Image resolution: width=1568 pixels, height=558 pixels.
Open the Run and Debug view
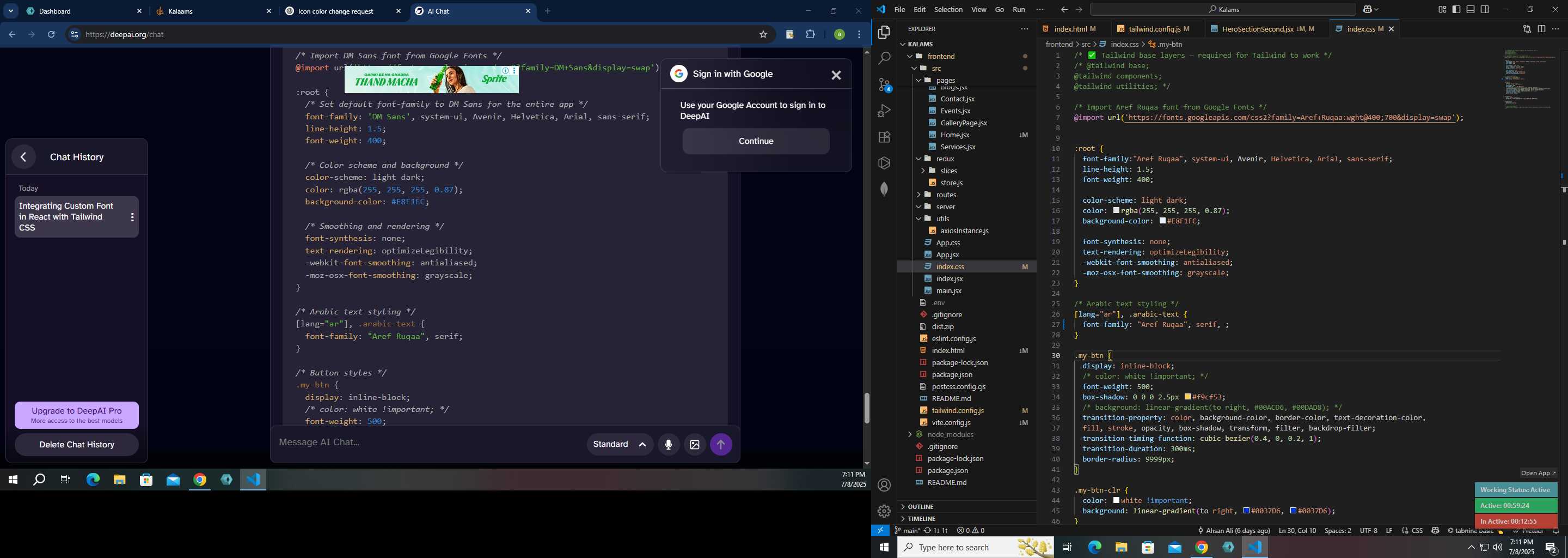coord(884,111)
